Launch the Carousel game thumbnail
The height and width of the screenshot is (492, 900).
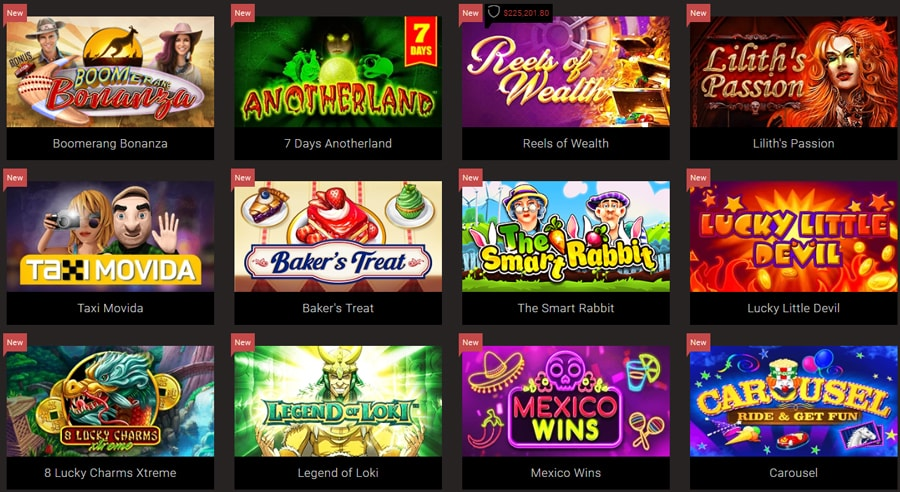click(x=794, y=401)
